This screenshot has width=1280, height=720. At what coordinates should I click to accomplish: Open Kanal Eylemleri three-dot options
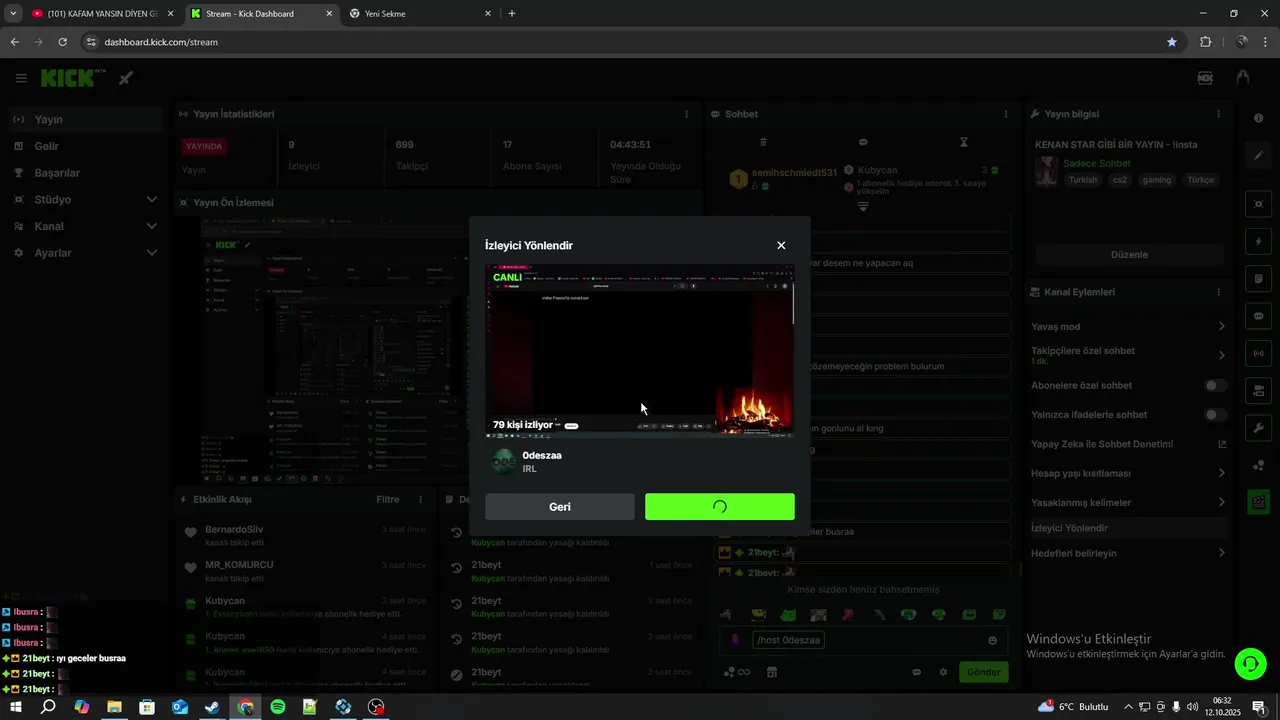(1218, 292)
